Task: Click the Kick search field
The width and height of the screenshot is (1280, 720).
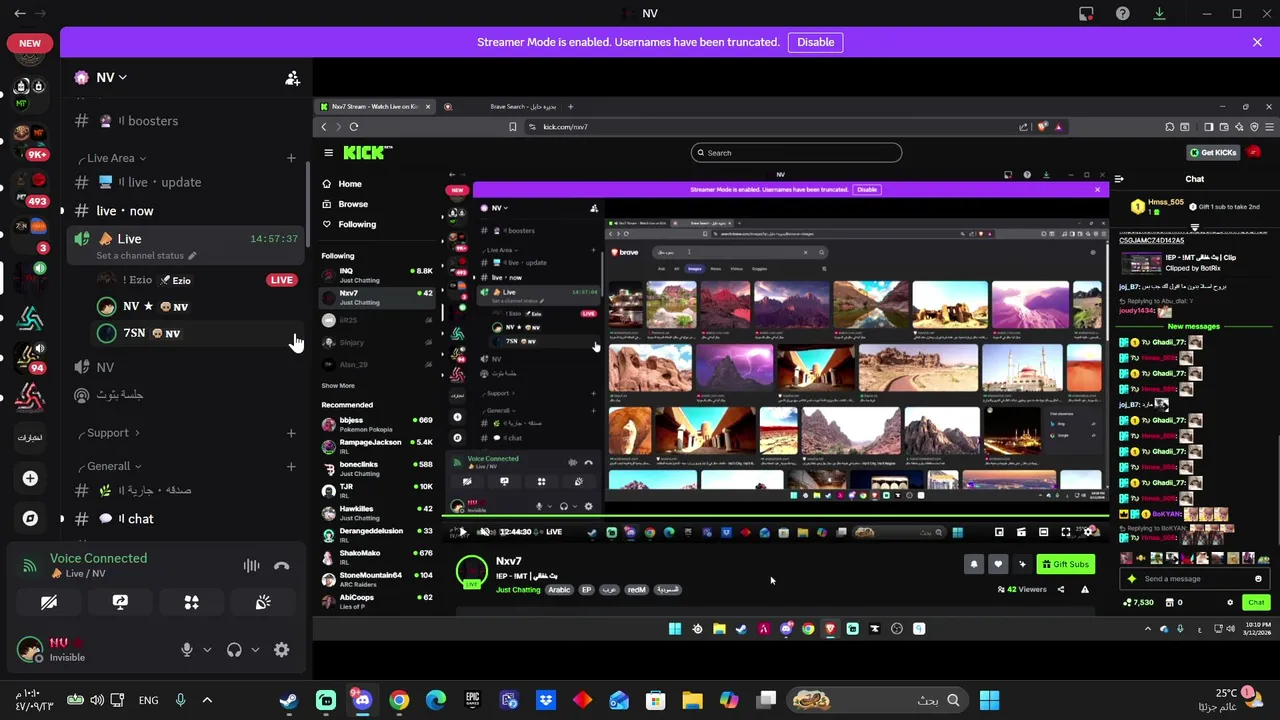Action: [796, 153]
